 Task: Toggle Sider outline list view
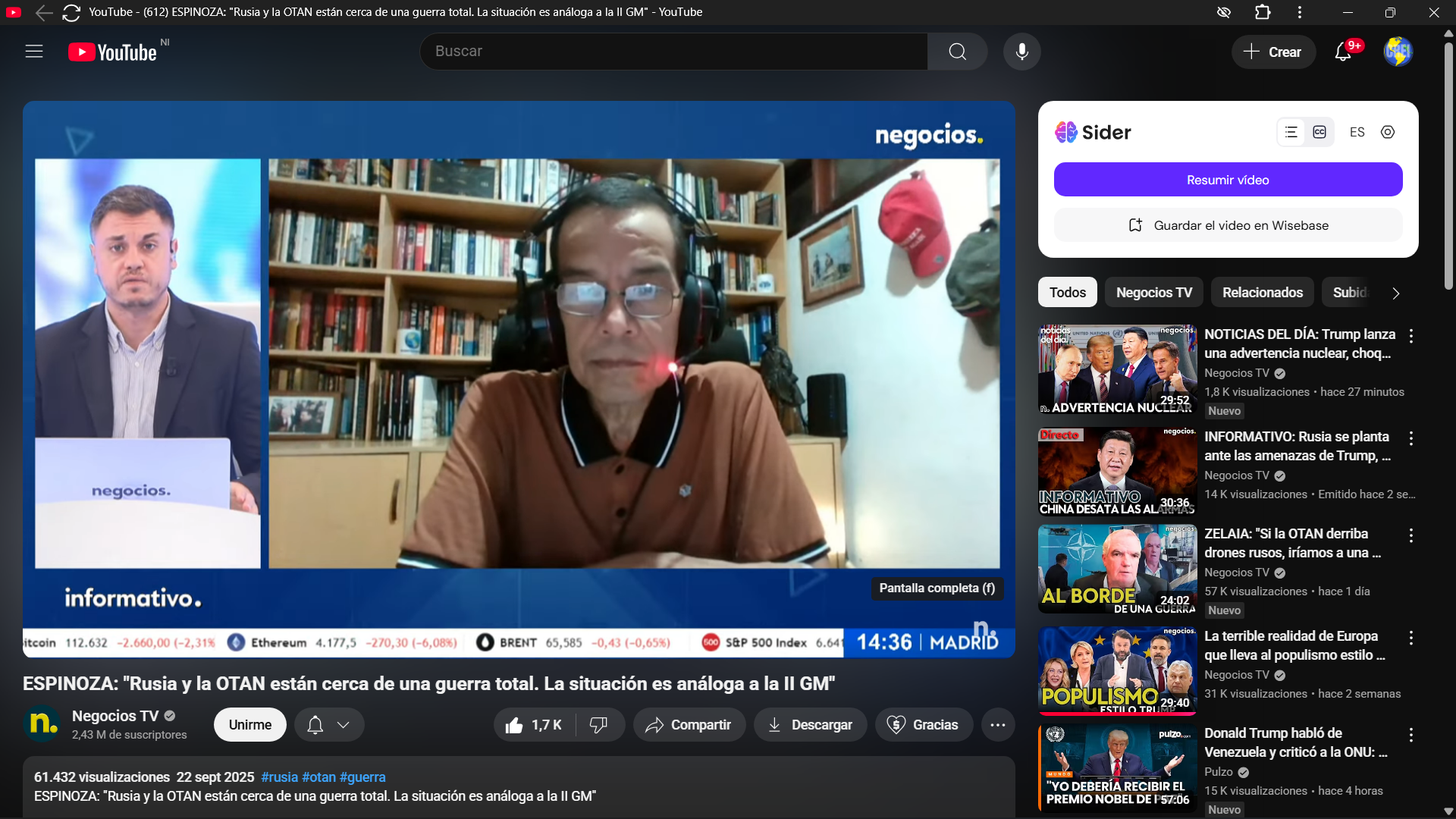[1291, 132]
